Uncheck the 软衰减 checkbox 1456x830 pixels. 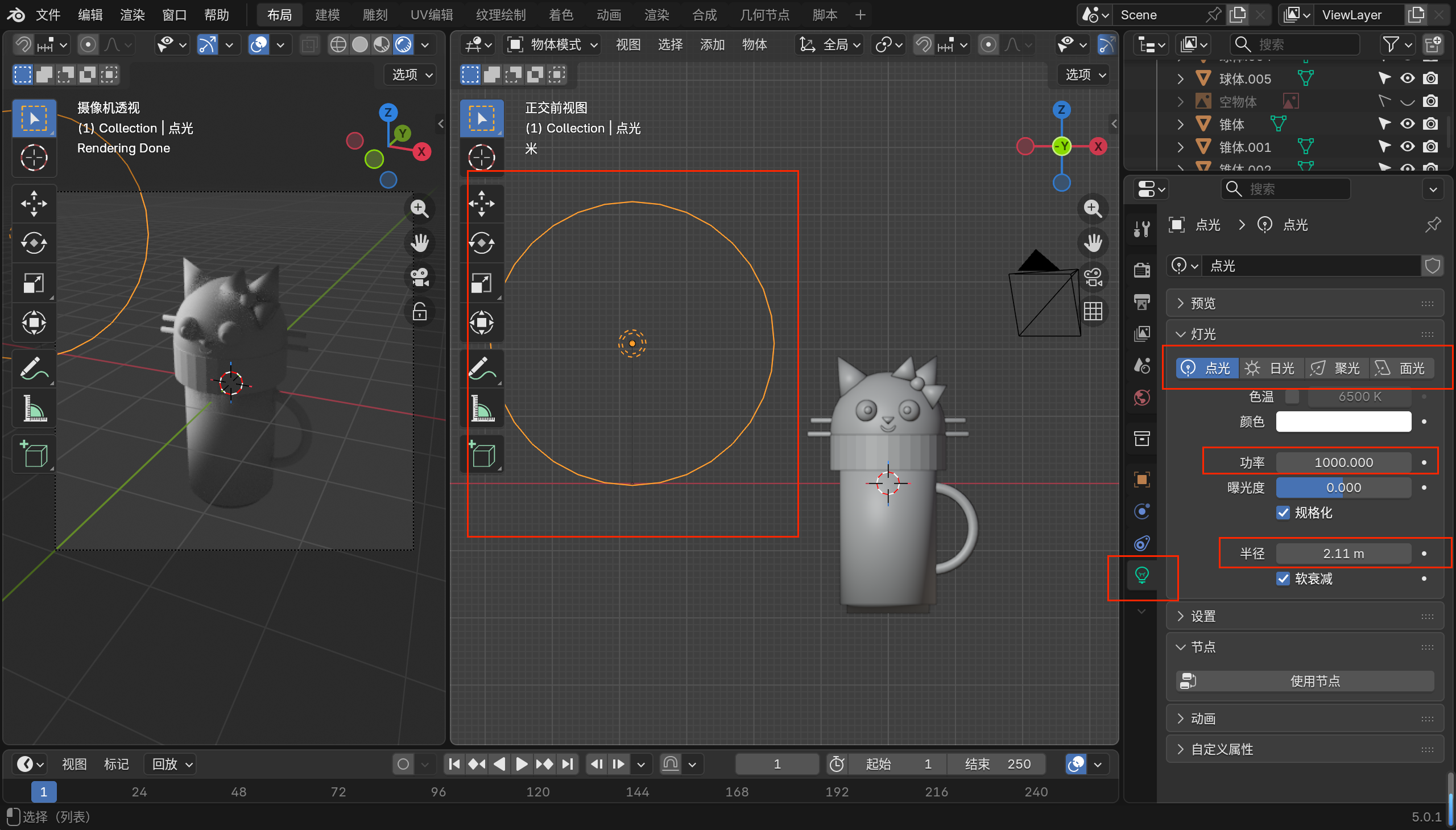(1283, 579)
